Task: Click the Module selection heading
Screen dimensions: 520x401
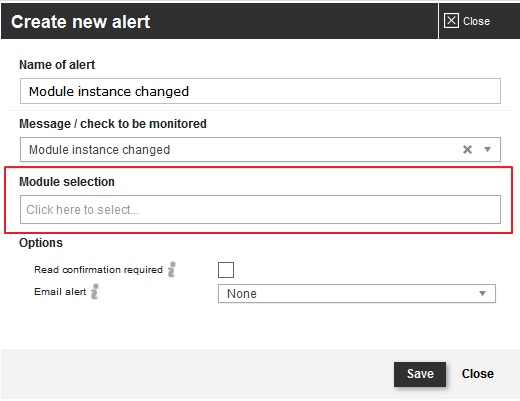Action: [x=67, y=182]
